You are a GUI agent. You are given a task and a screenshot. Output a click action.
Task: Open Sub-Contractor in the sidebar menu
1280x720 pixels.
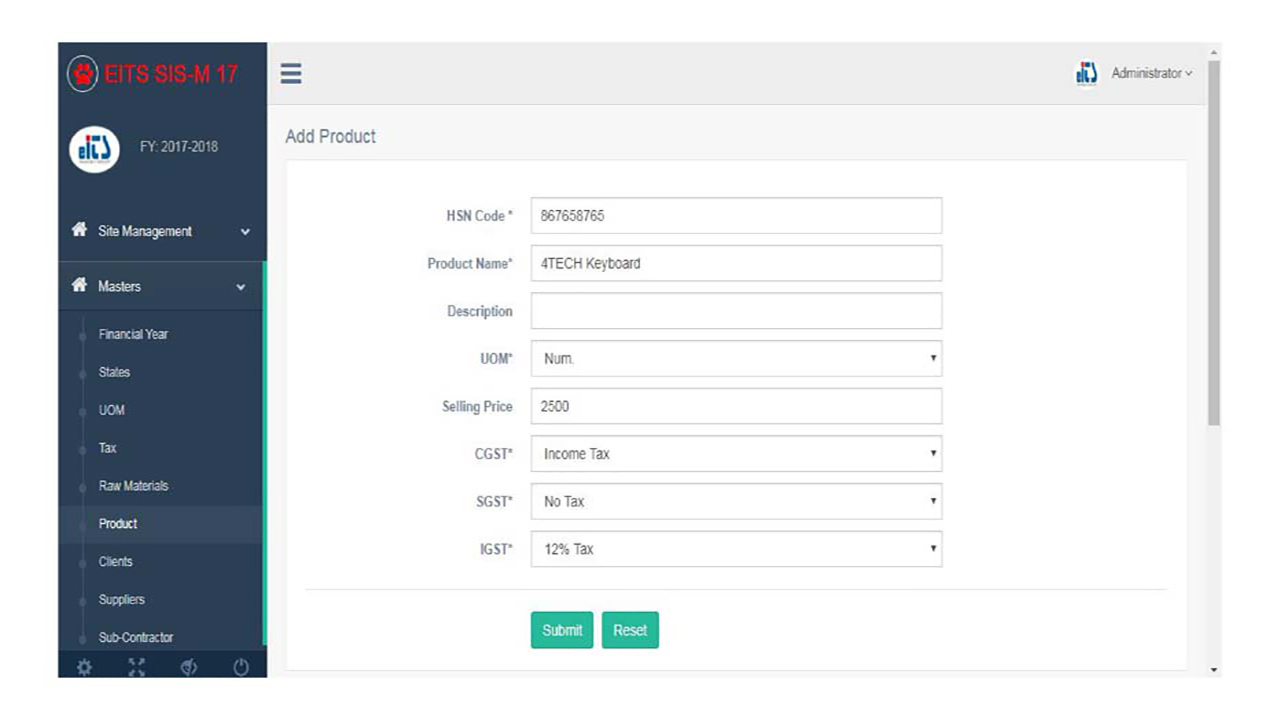[x=135, y=637]
